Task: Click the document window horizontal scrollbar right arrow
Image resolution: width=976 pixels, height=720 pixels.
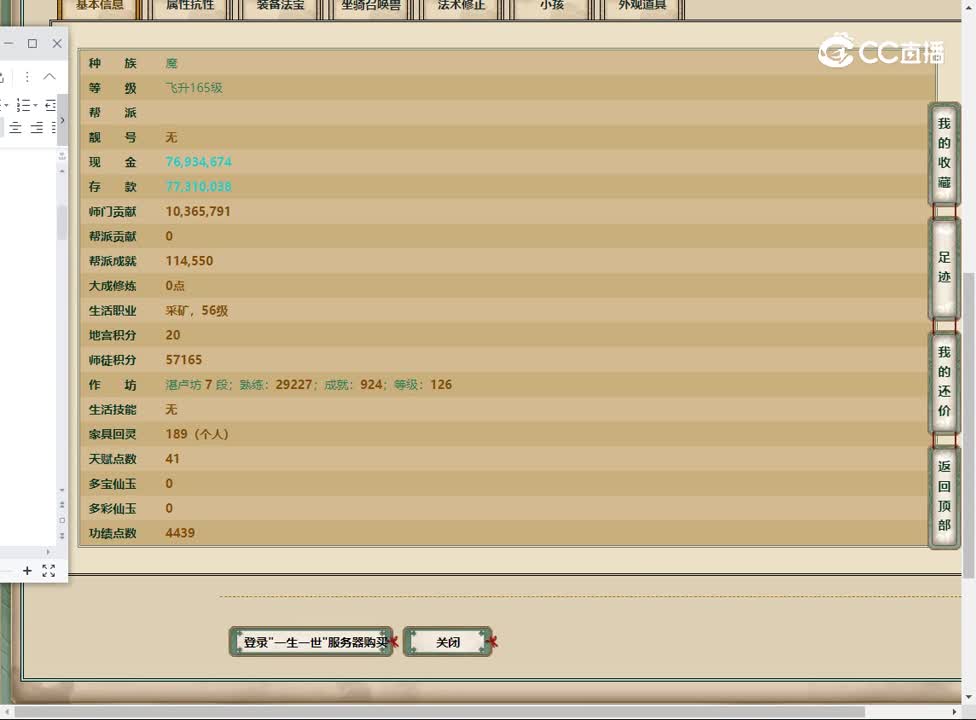Action: tap(48, 551)
